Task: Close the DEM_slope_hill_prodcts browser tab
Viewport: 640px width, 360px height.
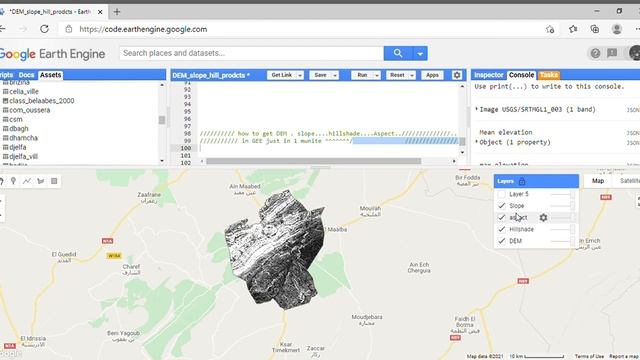Action: [100, 12]
